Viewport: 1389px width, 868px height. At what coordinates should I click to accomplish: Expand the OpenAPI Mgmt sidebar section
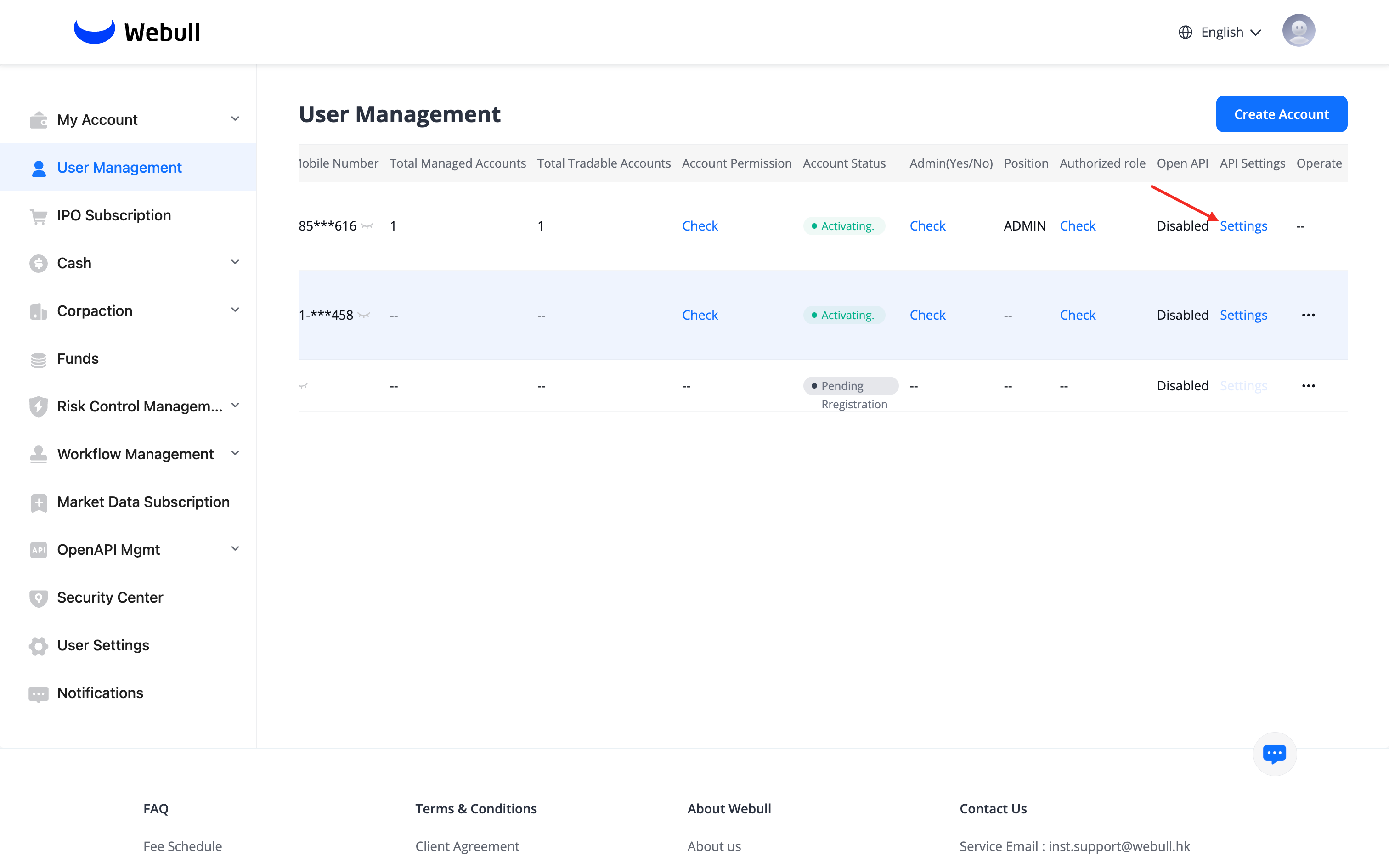235,549
